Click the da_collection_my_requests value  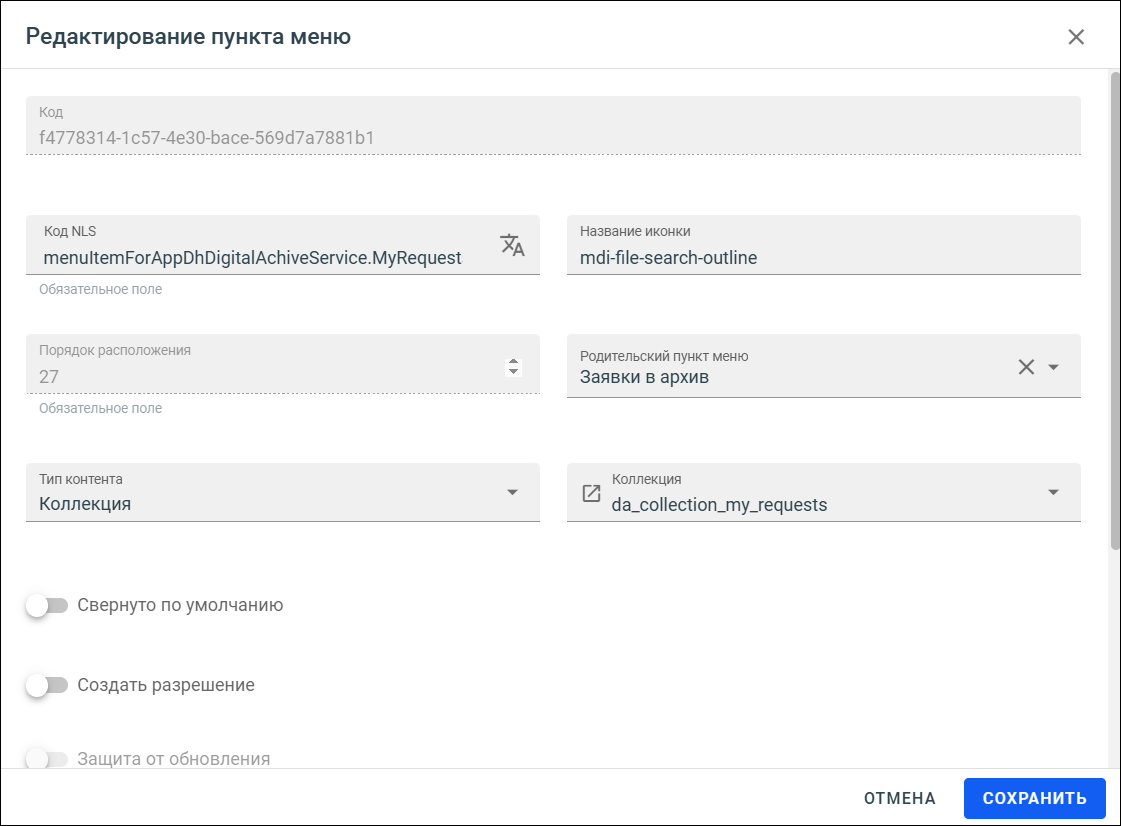tap(719, 505)
